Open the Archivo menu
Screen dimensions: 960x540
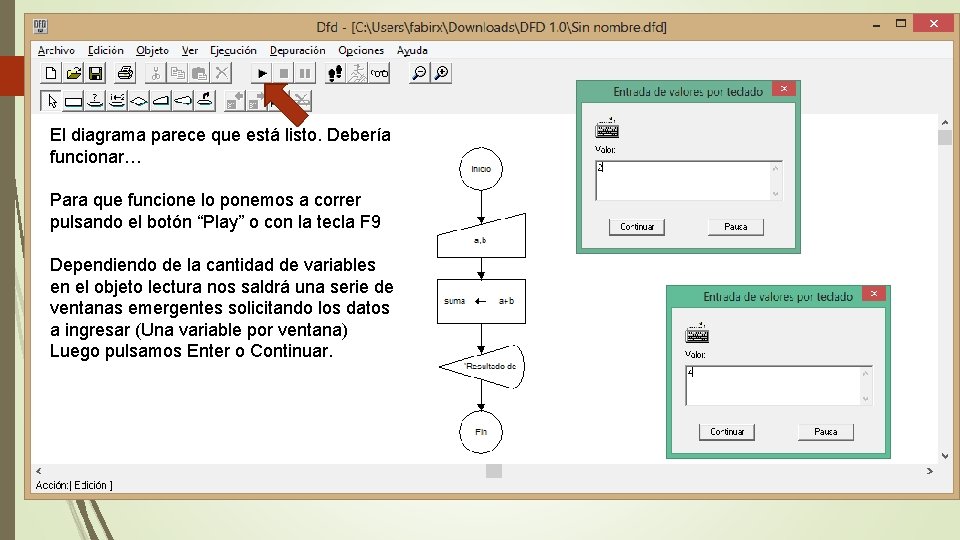click(x=56, y=50)
